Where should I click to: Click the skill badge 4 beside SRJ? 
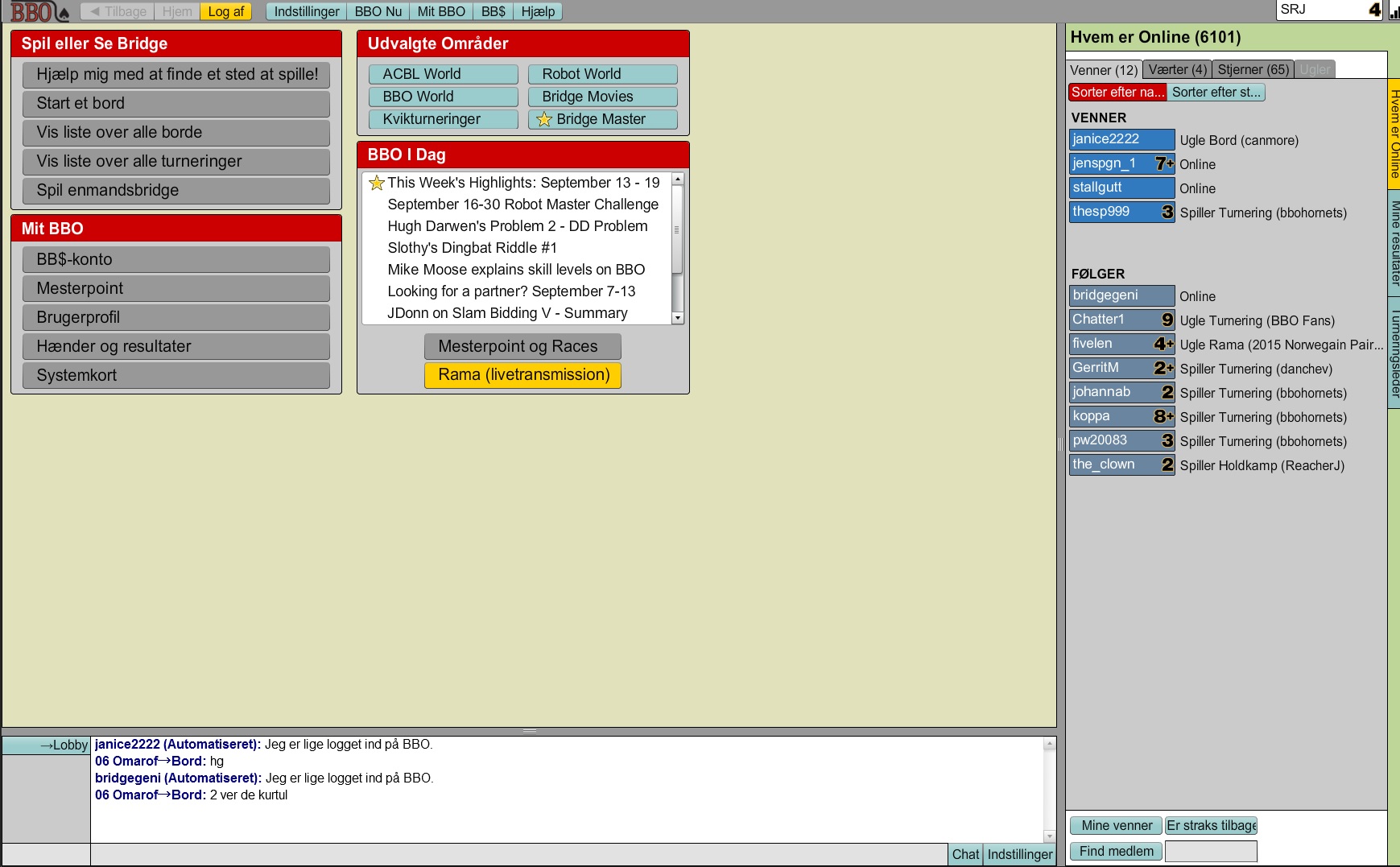[x=1374, y=10]
